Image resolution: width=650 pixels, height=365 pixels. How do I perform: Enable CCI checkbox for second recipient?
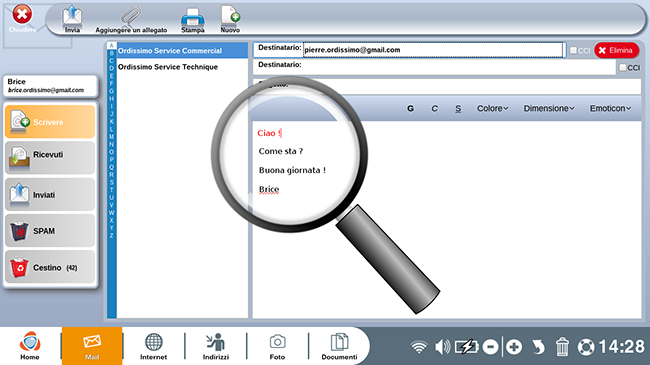click(x=623, y=67)
